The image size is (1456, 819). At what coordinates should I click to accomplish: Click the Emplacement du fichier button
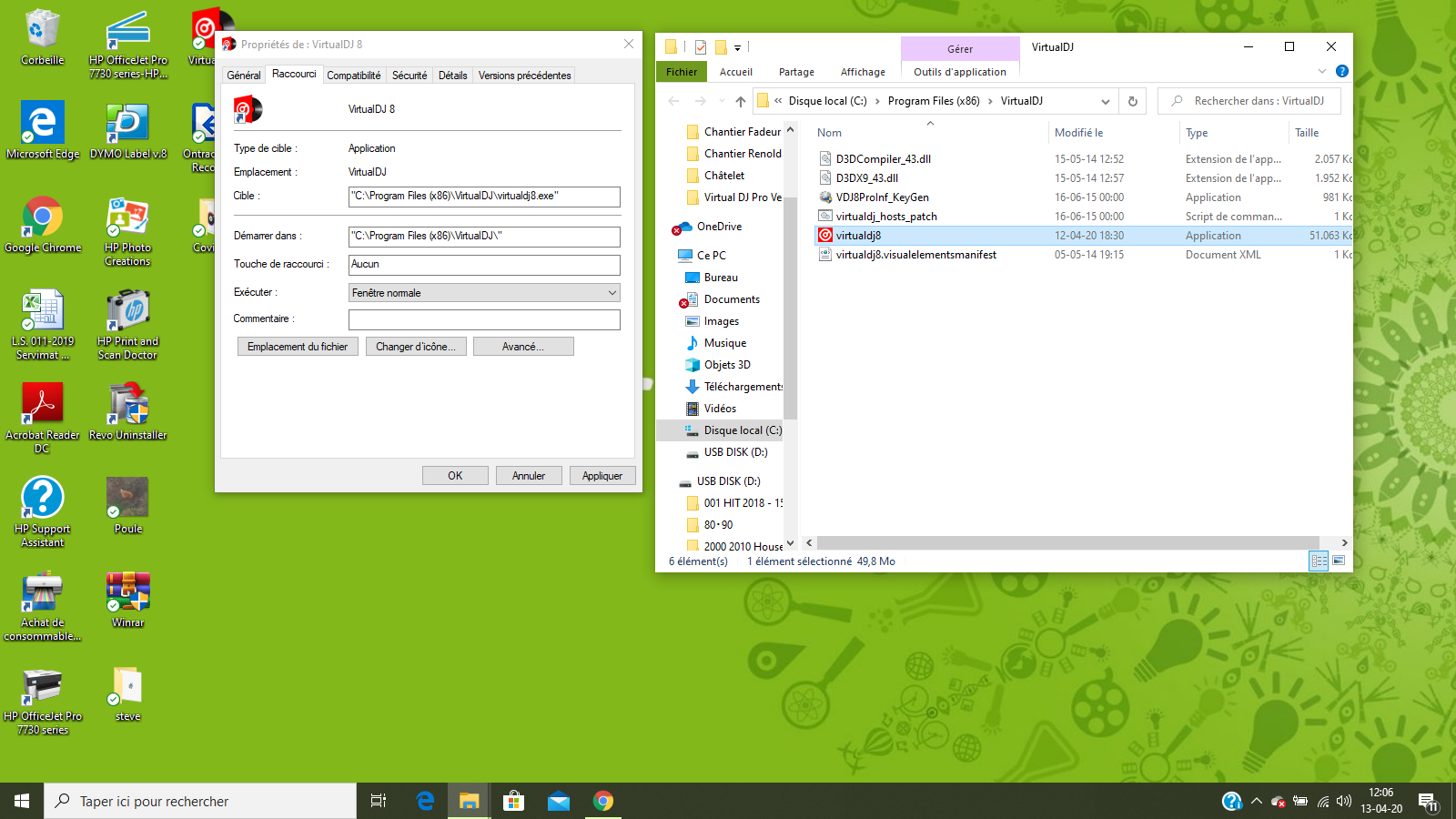(x=298, y=347)
